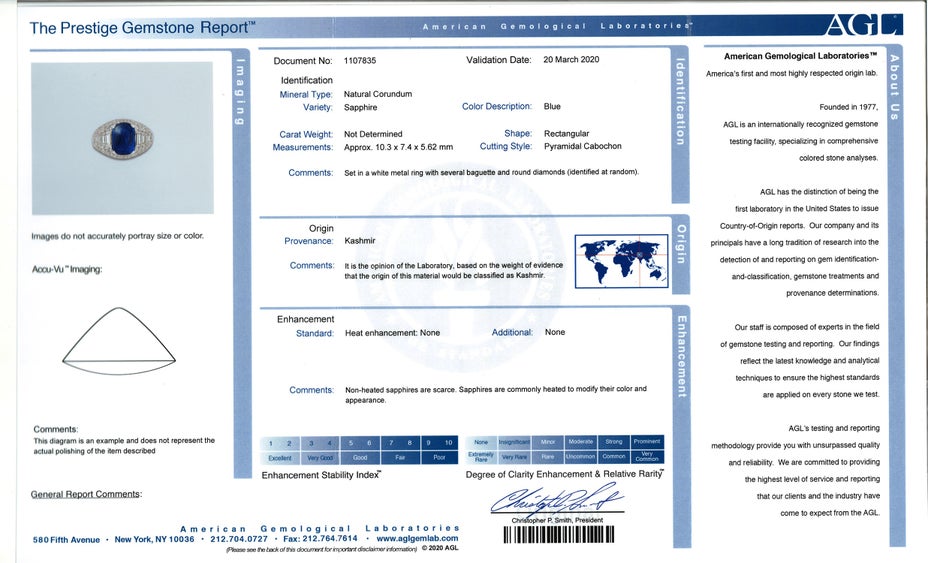Select the vertical Imaging tab
Viewport: 928px width, 563px height.
[x=240, y=92]
